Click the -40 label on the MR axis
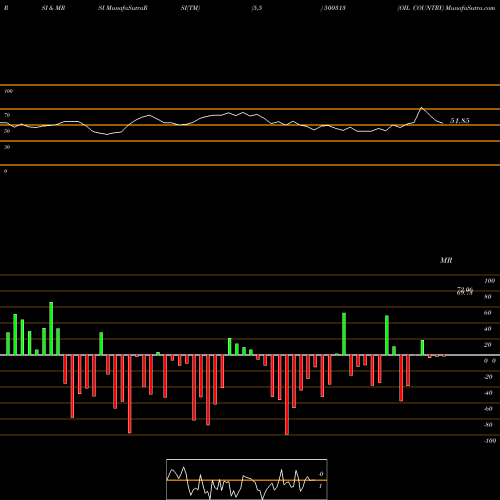The height and width of the screenshot is (500, 500). pyautogui.click(x=488, y=393)
